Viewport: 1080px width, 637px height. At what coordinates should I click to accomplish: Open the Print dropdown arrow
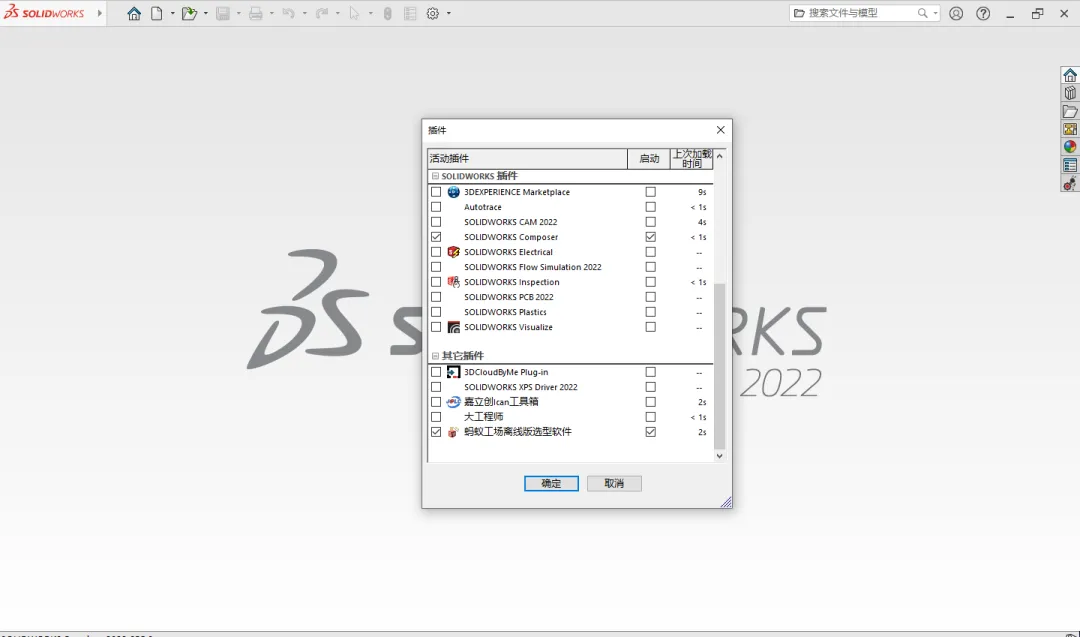(x=271, y=13)
